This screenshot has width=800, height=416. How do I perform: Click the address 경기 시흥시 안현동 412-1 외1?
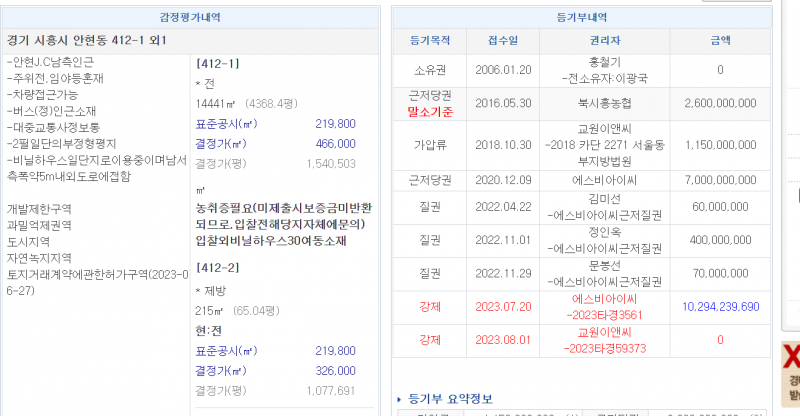tap(85, 40)
